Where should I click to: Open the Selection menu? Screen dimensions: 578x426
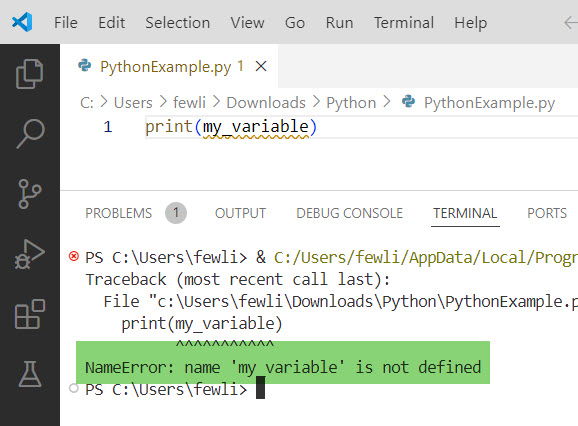[x=178, y=23]
